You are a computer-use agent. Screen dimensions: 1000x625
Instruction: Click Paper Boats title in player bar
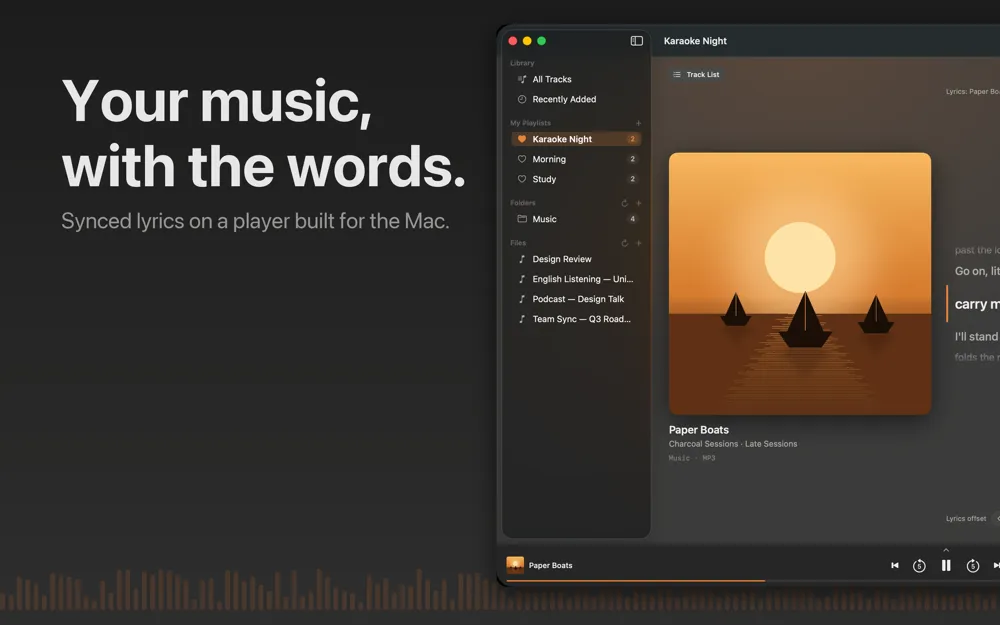(x=550, y=565)
